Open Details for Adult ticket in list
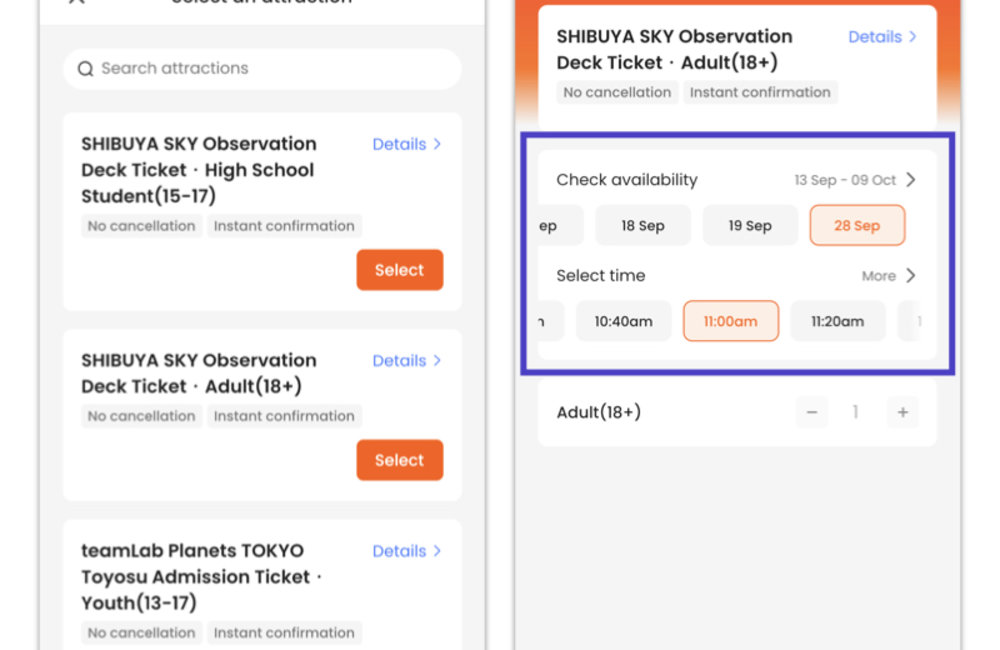 point(406,360)
